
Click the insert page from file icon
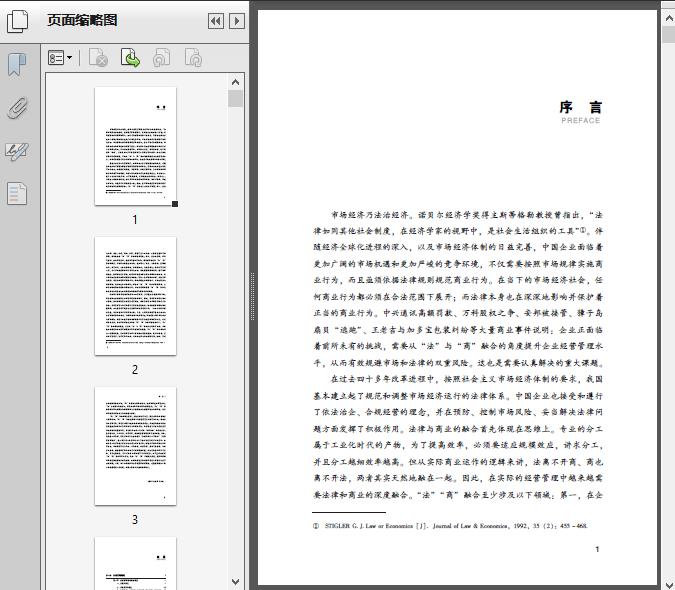coord(130,59)
